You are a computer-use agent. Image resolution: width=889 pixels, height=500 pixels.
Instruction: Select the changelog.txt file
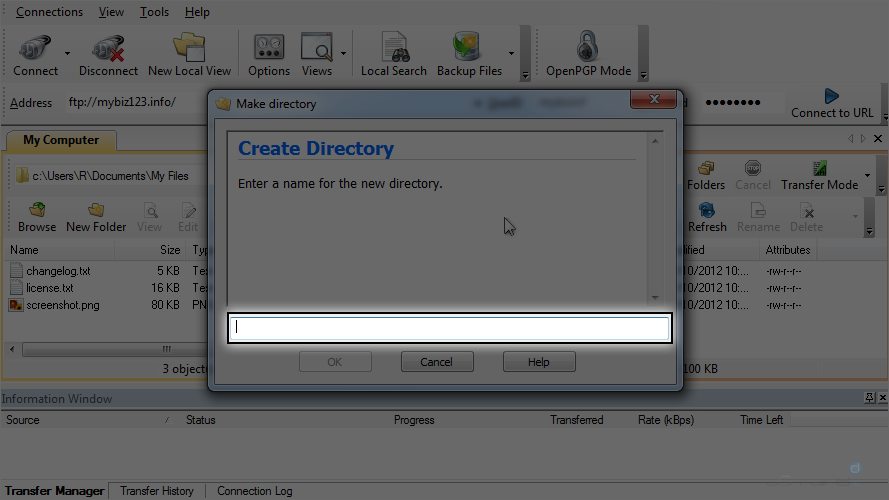point(59,271)
